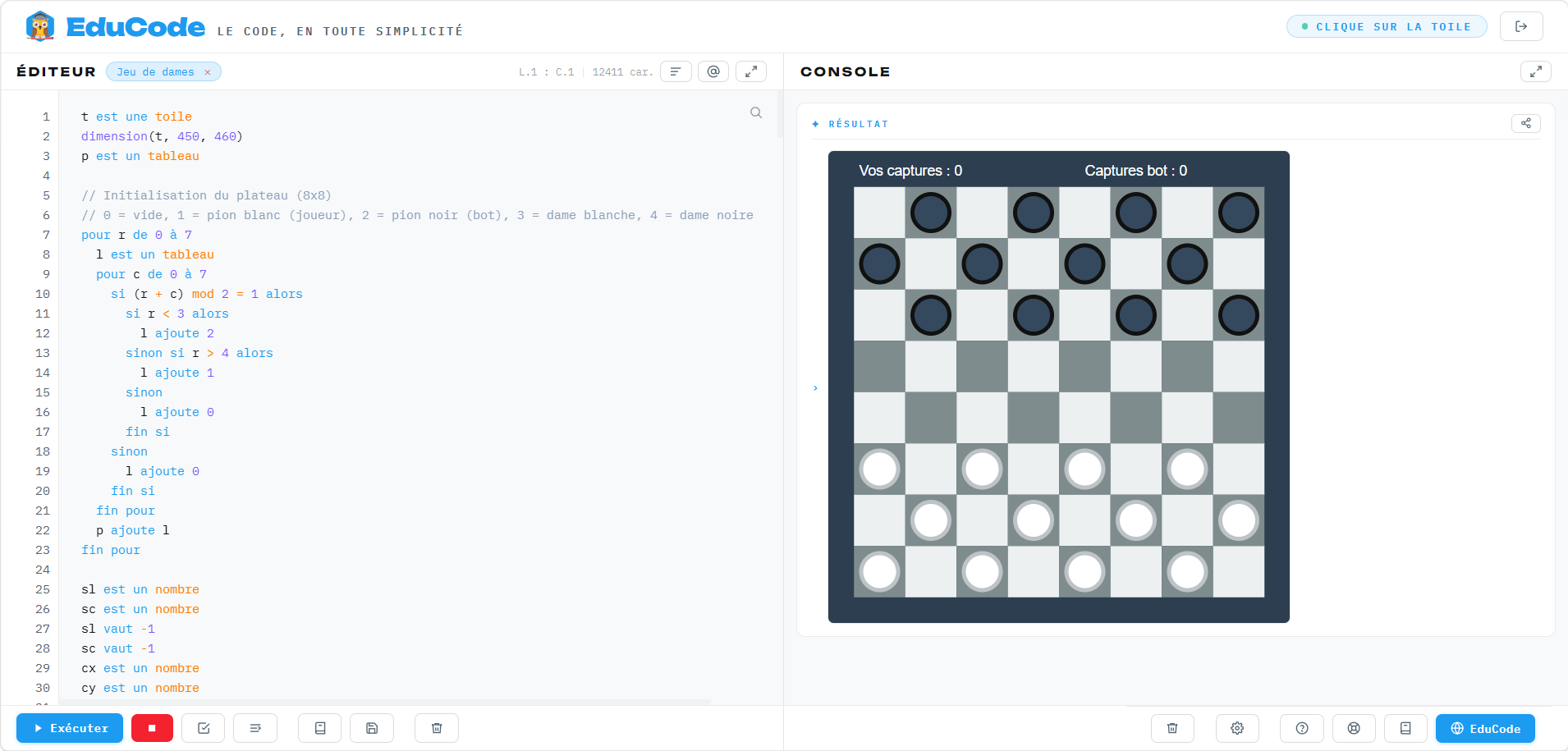Image resolution: width=1568 pixels, height=751 pixels.
Task: Run the code with the Exécuter button
Action: 70,728
